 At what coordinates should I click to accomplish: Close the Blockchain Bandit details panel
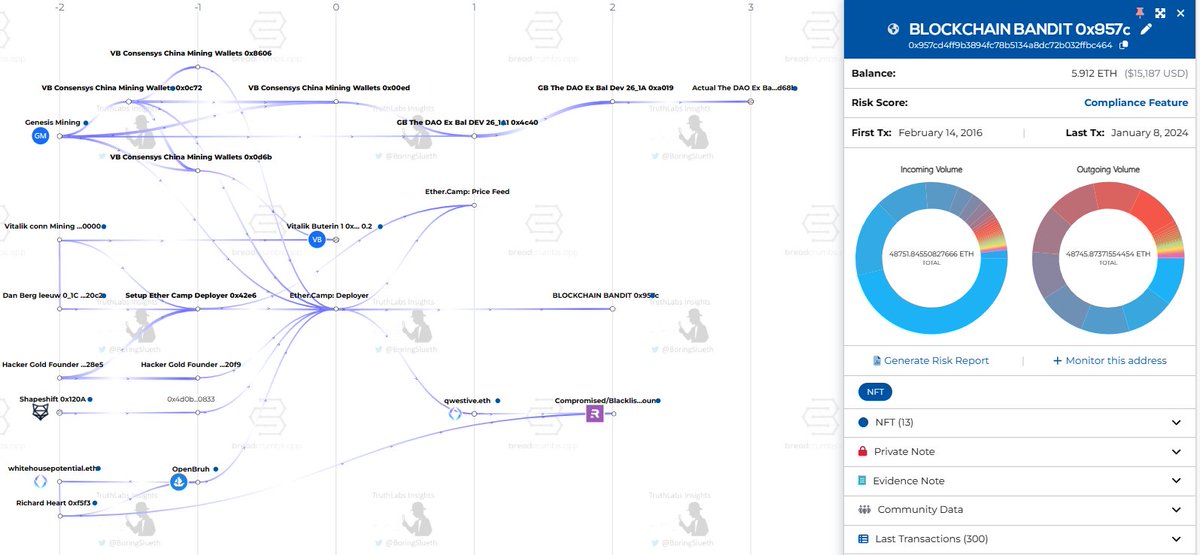pyautogui.click(x=1181, y=13)
